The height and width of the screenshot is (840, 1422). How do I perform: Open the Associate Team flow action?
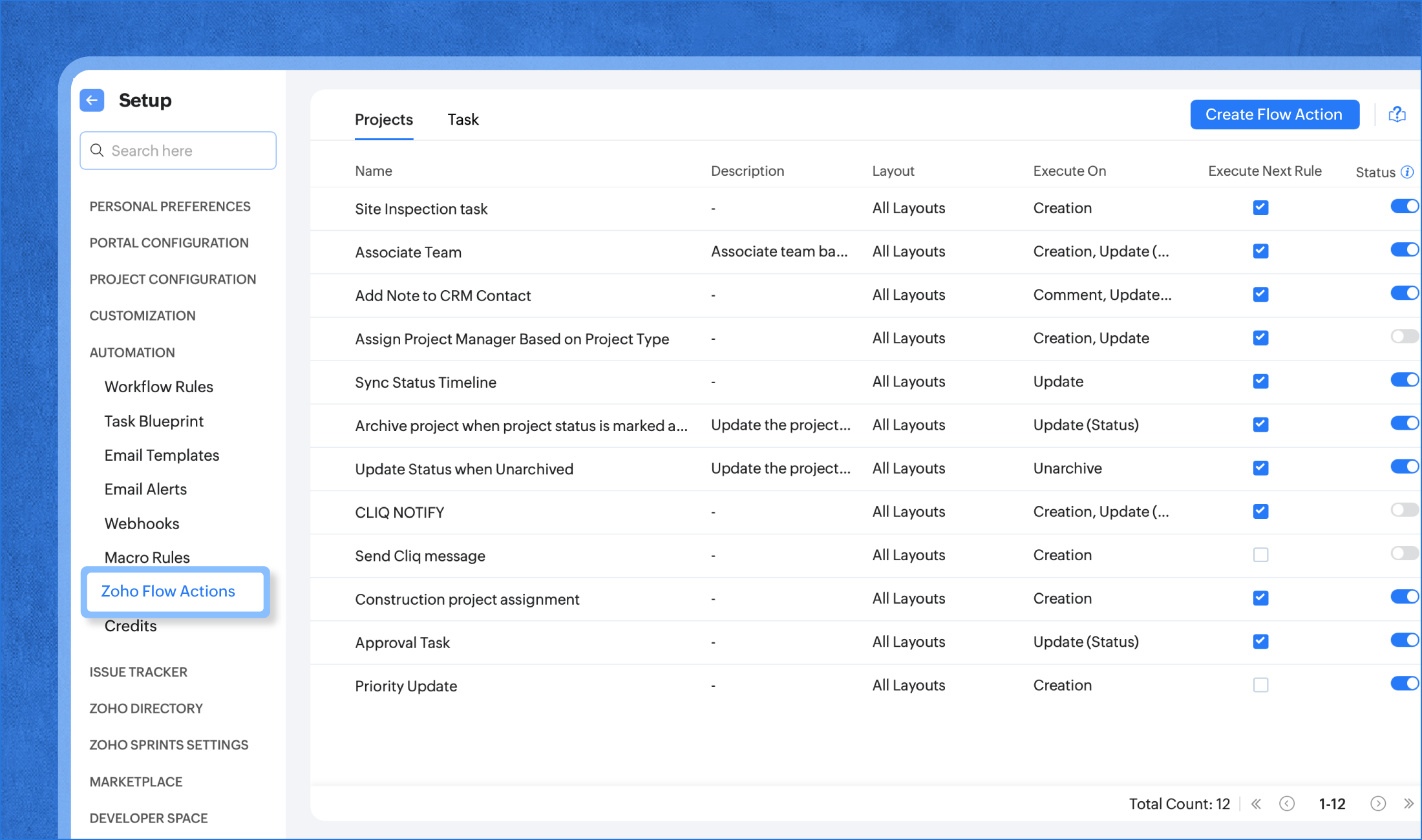[x=408, y=253]
